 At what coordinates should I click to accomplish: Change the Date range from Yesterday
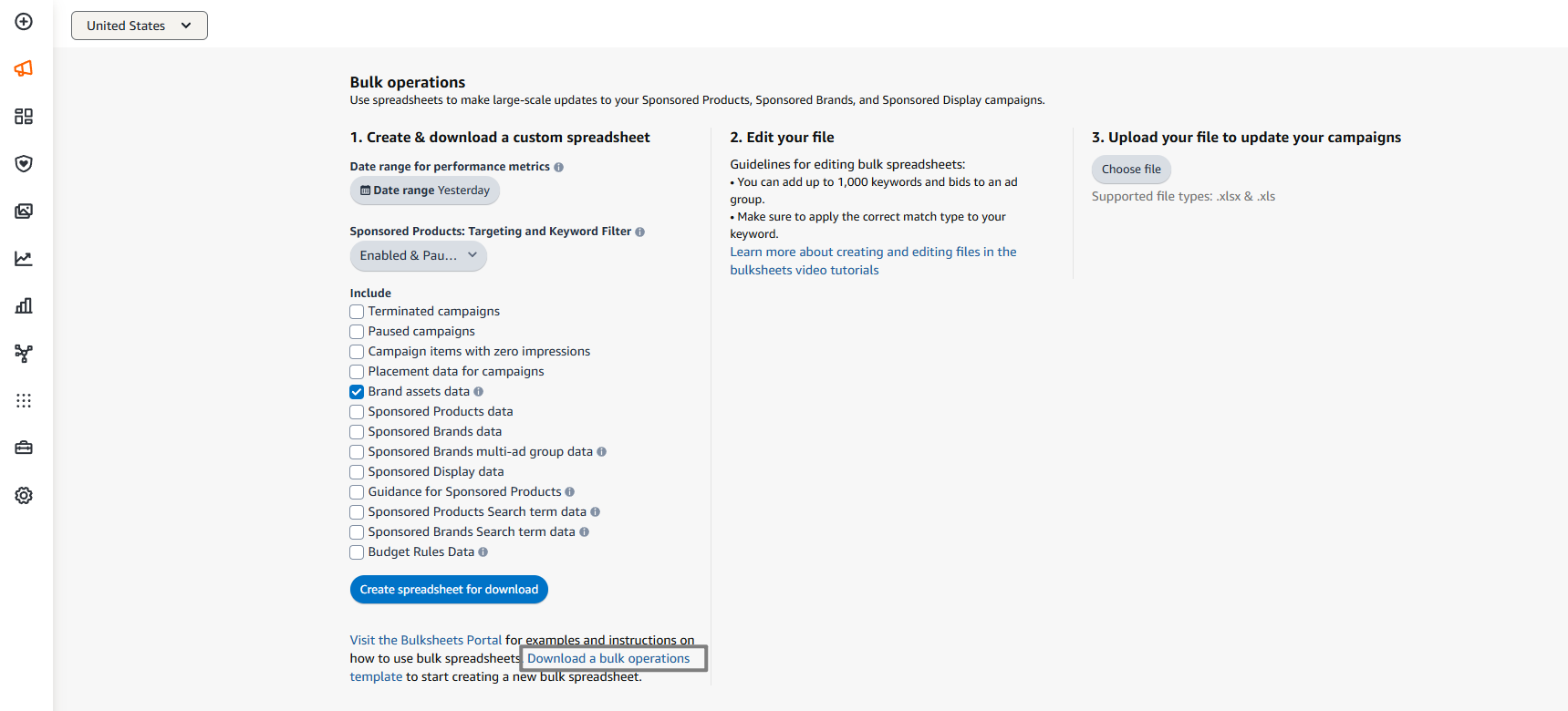pyautogui.click(x=424, y=190)
